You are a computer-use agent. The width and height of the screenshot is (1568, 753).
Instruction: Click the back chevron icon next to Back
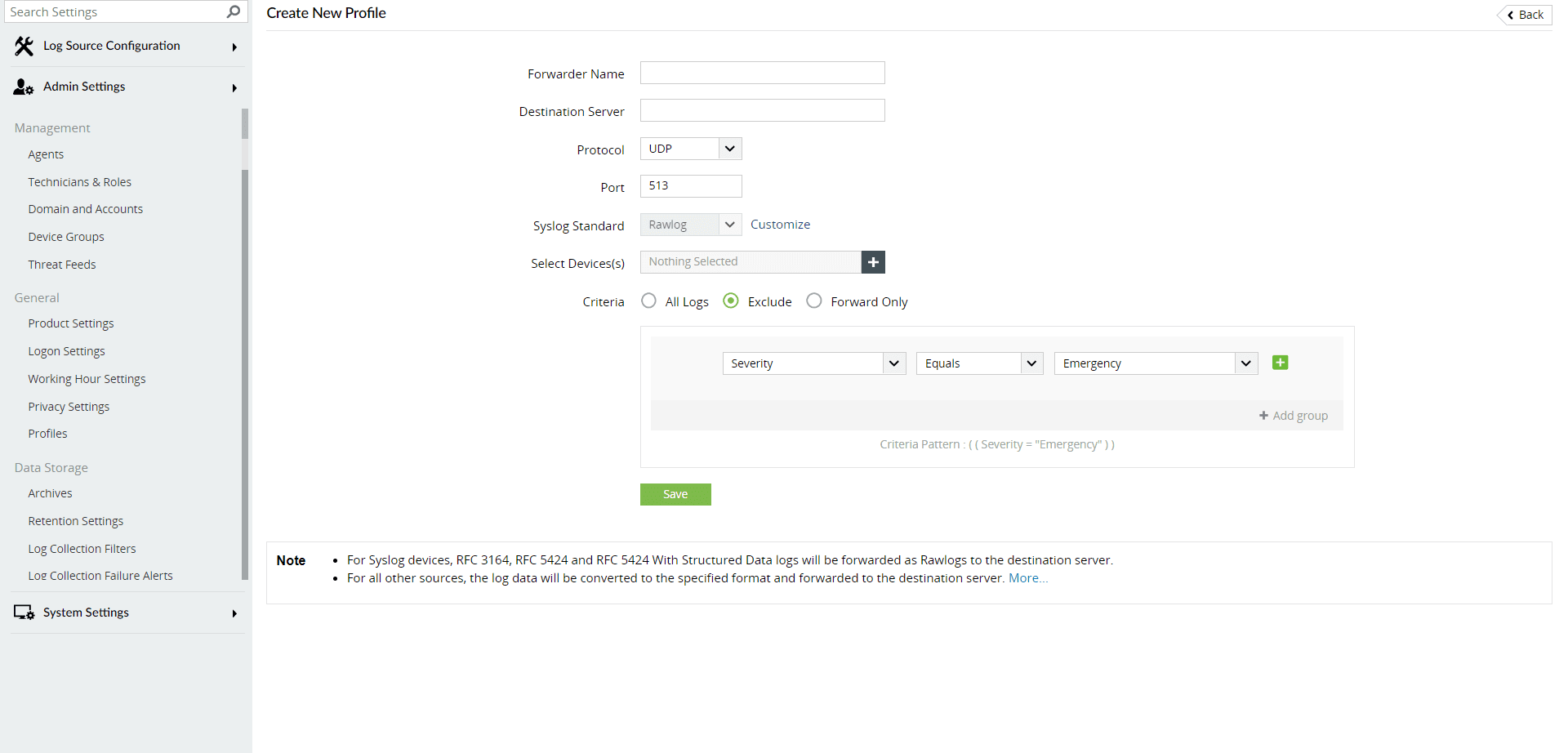coord(1510,14)
